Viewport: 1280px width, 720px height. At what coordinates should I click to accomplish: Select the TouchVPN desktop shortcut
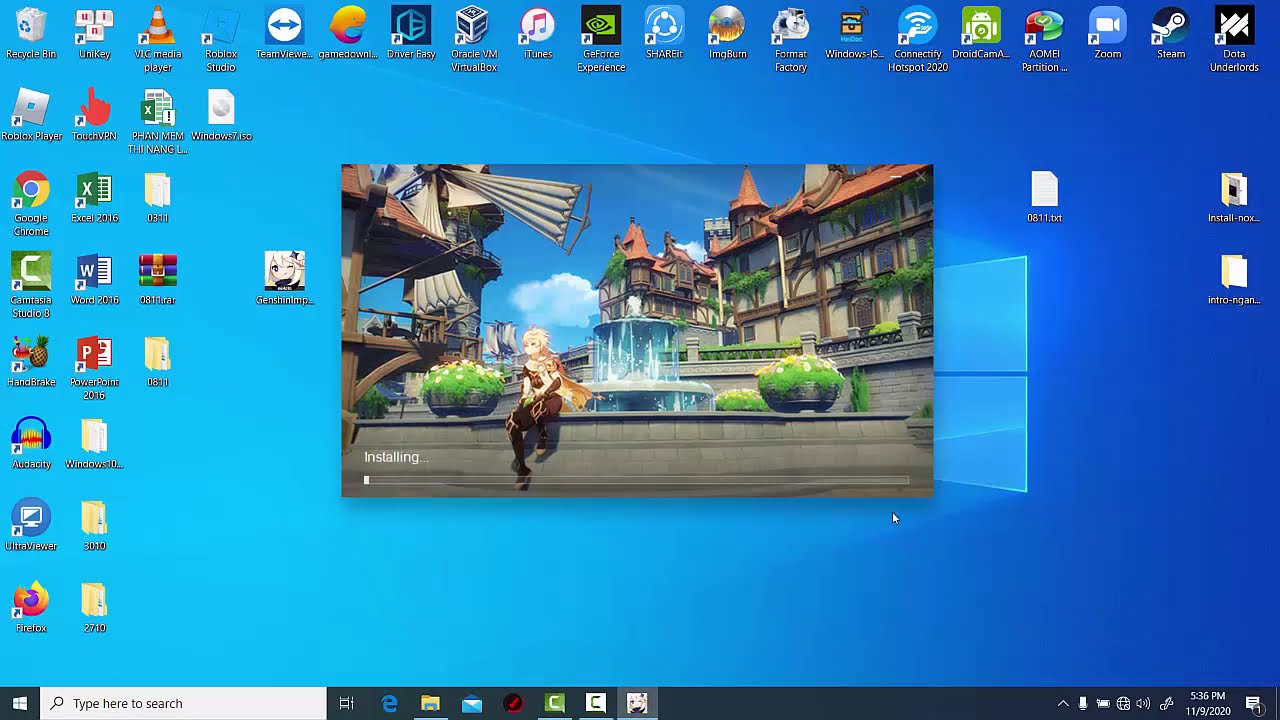coord(94,115)
